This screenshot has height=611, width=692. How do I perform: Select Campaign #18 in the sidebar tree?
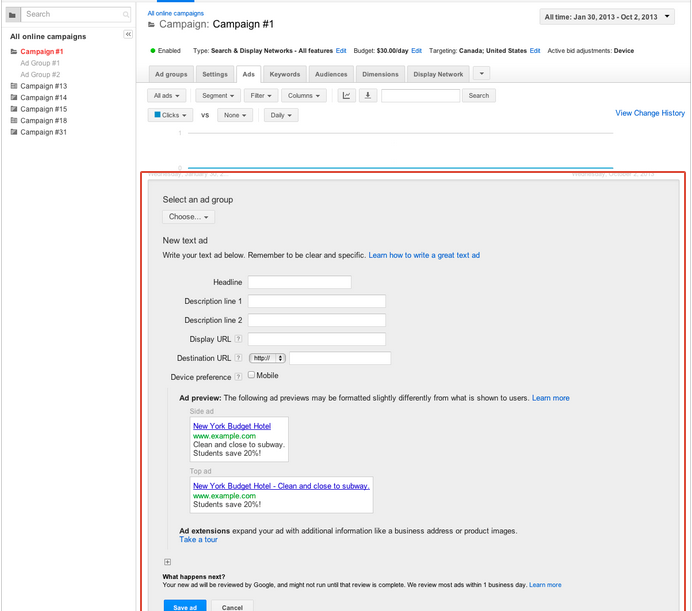click(43, 120)
